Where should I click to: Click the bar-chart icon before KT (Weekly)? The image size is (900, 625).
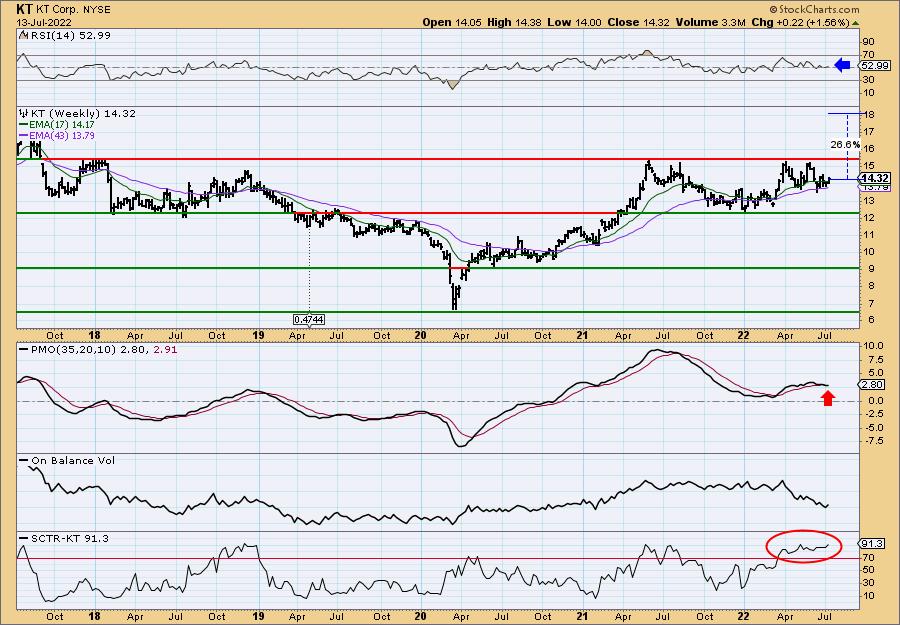24,113
